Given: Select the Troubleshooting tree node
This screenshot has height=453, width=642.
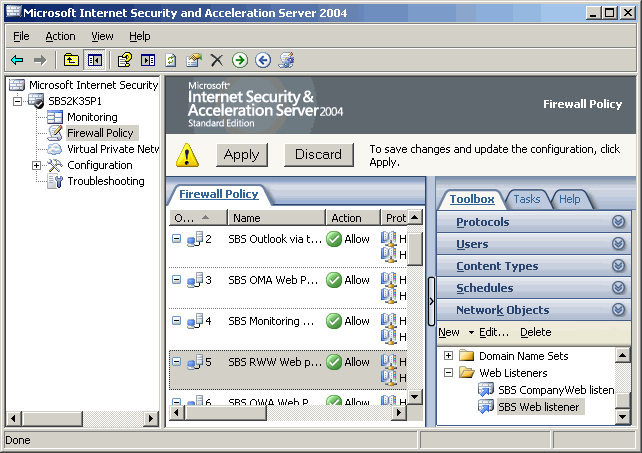Looking at the screenshot, I should [x=106, y=181].
